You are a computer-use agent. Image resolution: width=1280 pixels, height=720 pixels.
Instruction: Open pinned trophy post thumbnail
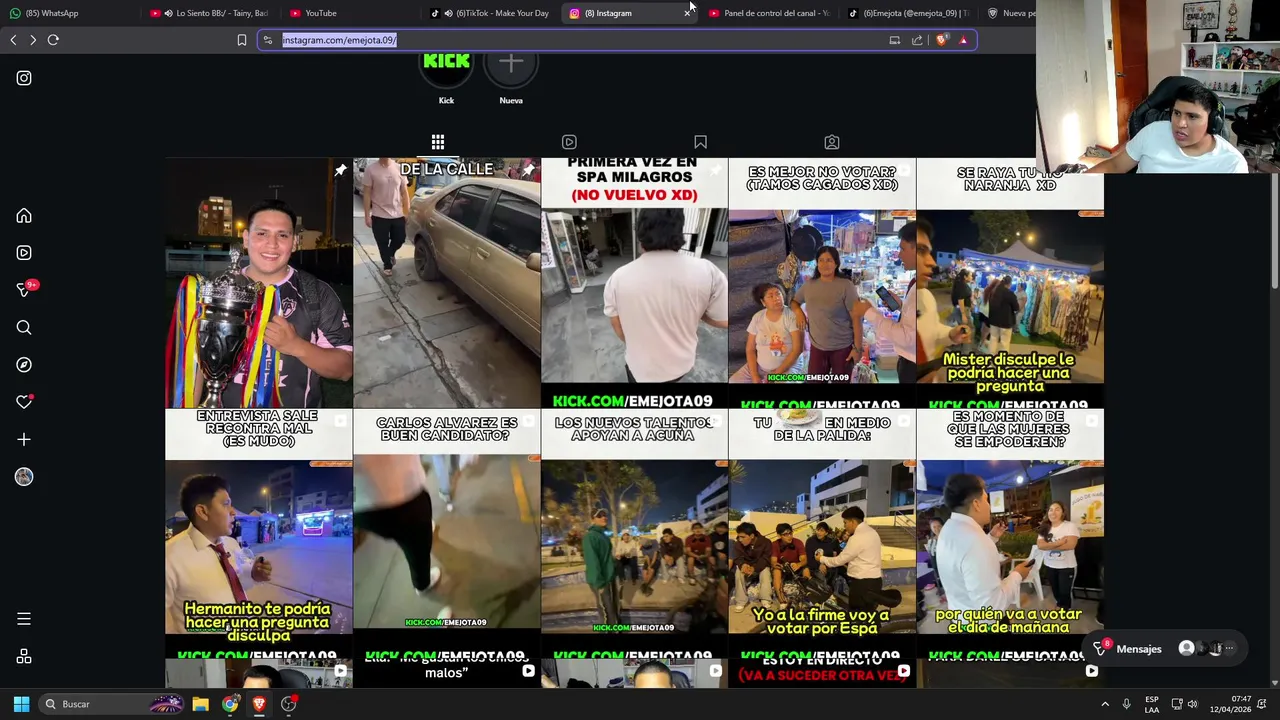point(259,283)
